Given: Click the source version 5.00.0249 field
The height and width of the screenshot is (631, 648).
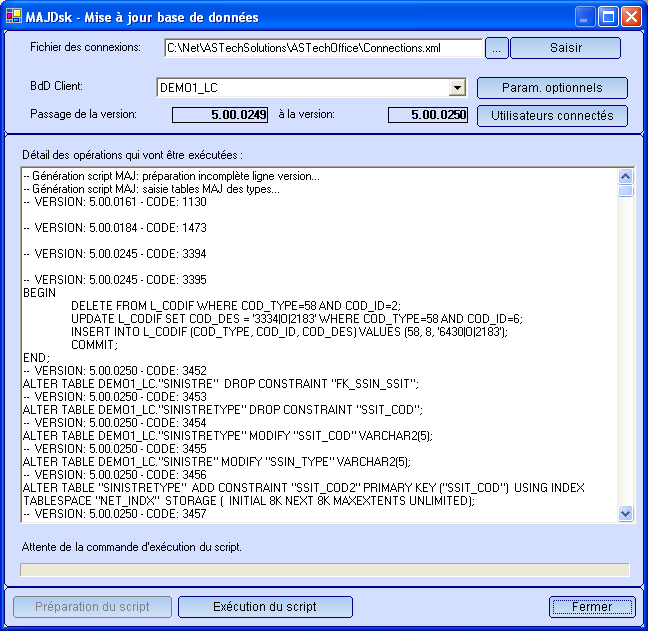Looking at the screenshot, I should point(220,115).
